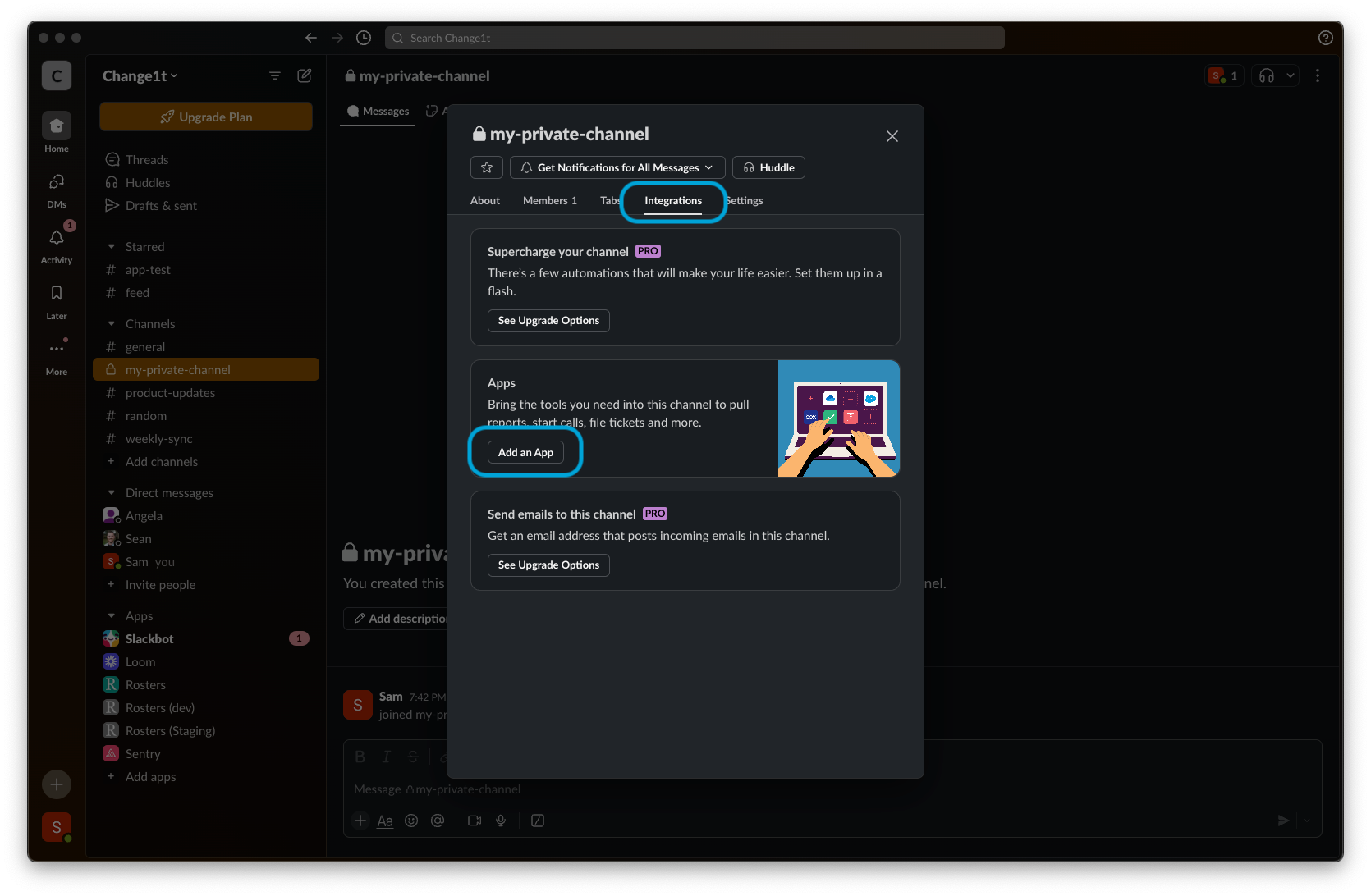Open the Later bookmark icon
The width and height of the screenshot is (1371, 896).
tap(57, 300)
